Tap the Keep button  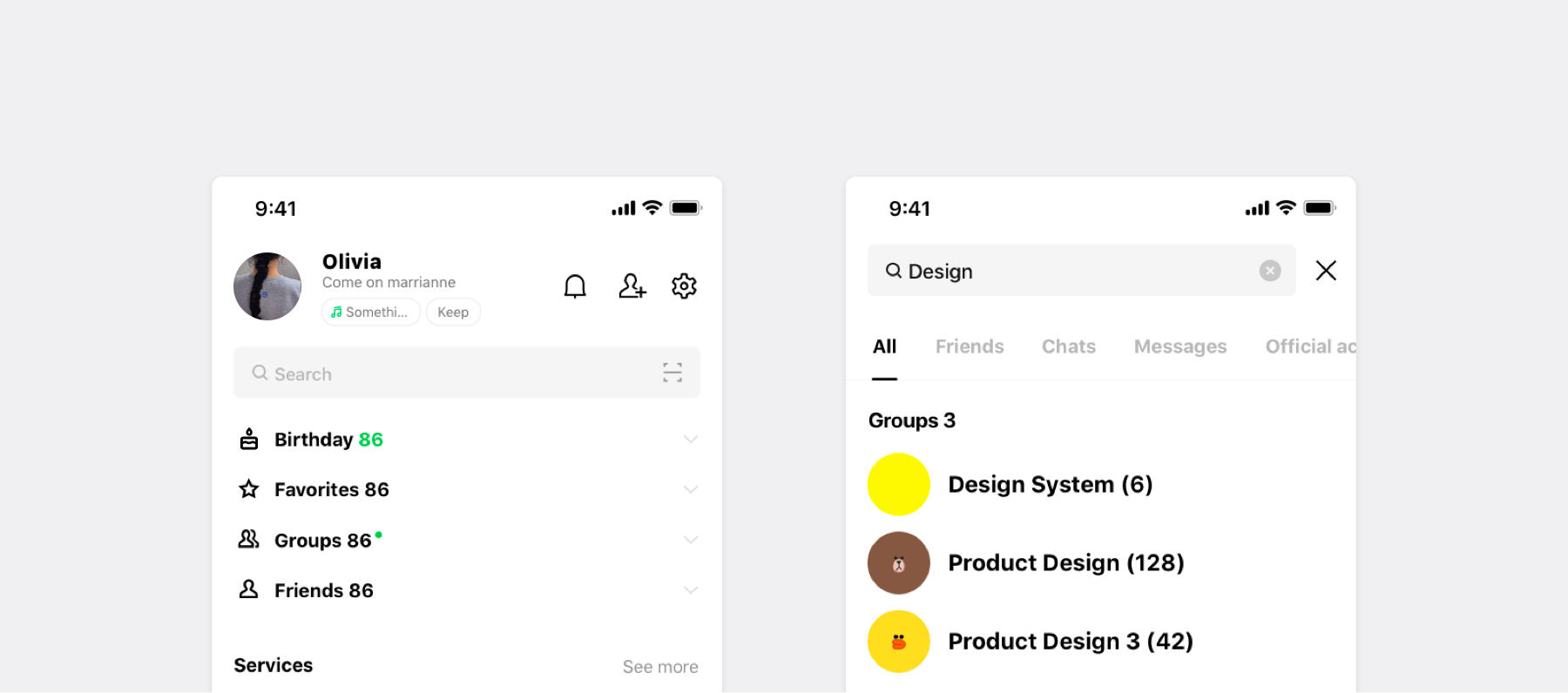tap(453, 312)
